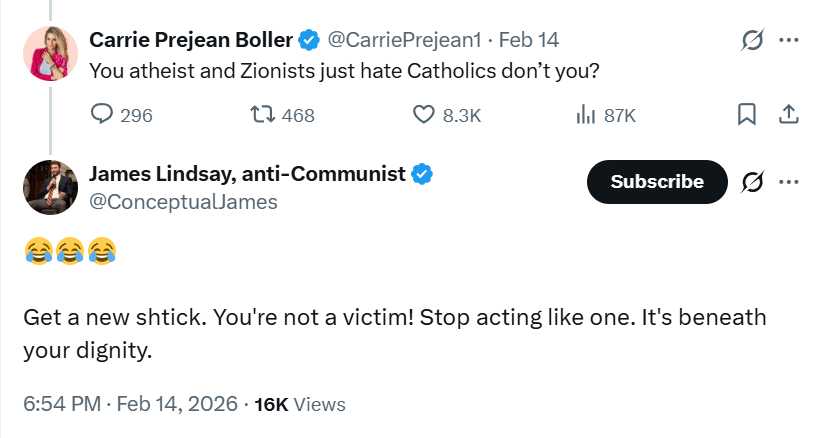View analytics showing 87K views
Screen dimensions: 823x438
(586, 115)
